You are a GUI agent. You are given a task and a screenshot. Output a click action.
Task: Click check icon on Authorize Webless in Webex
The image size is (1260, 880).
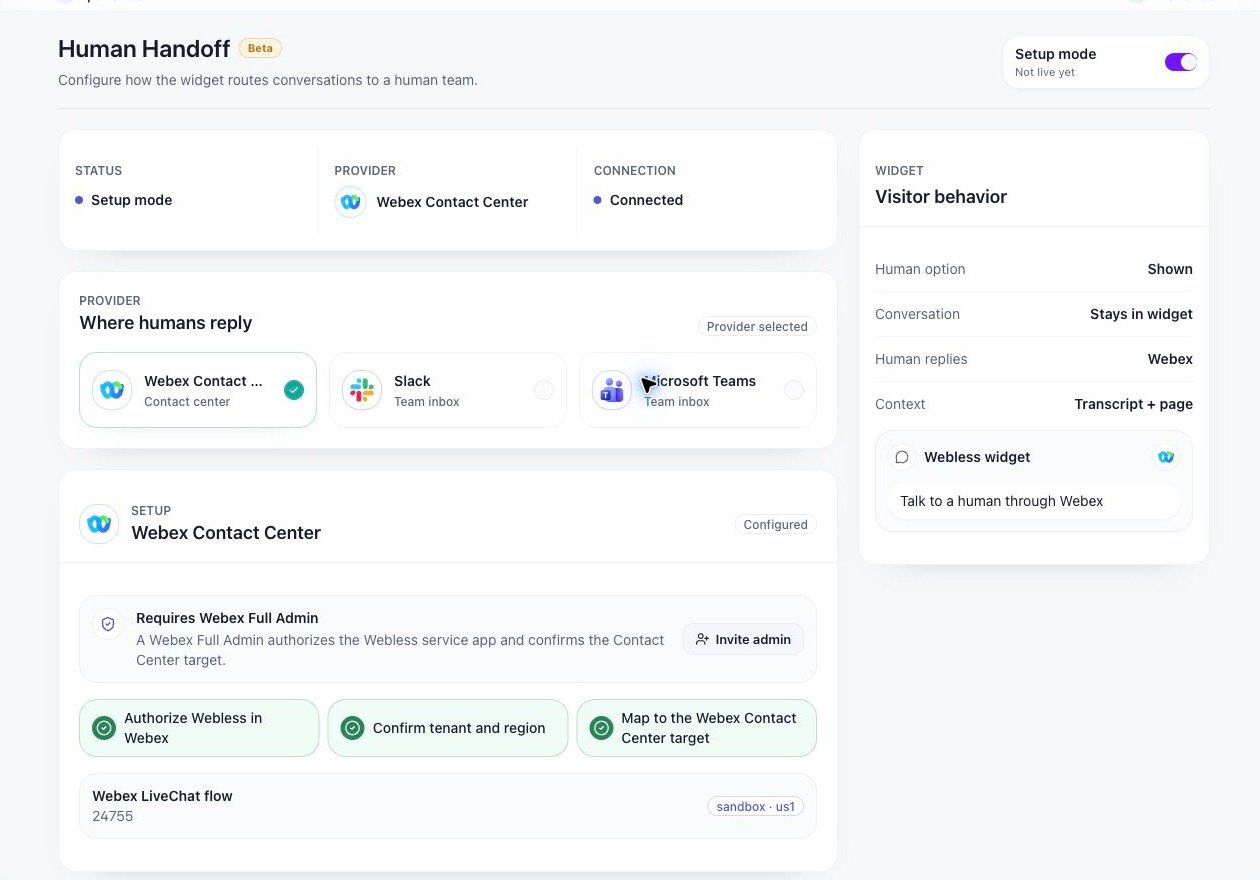click(x=104, y=728)
